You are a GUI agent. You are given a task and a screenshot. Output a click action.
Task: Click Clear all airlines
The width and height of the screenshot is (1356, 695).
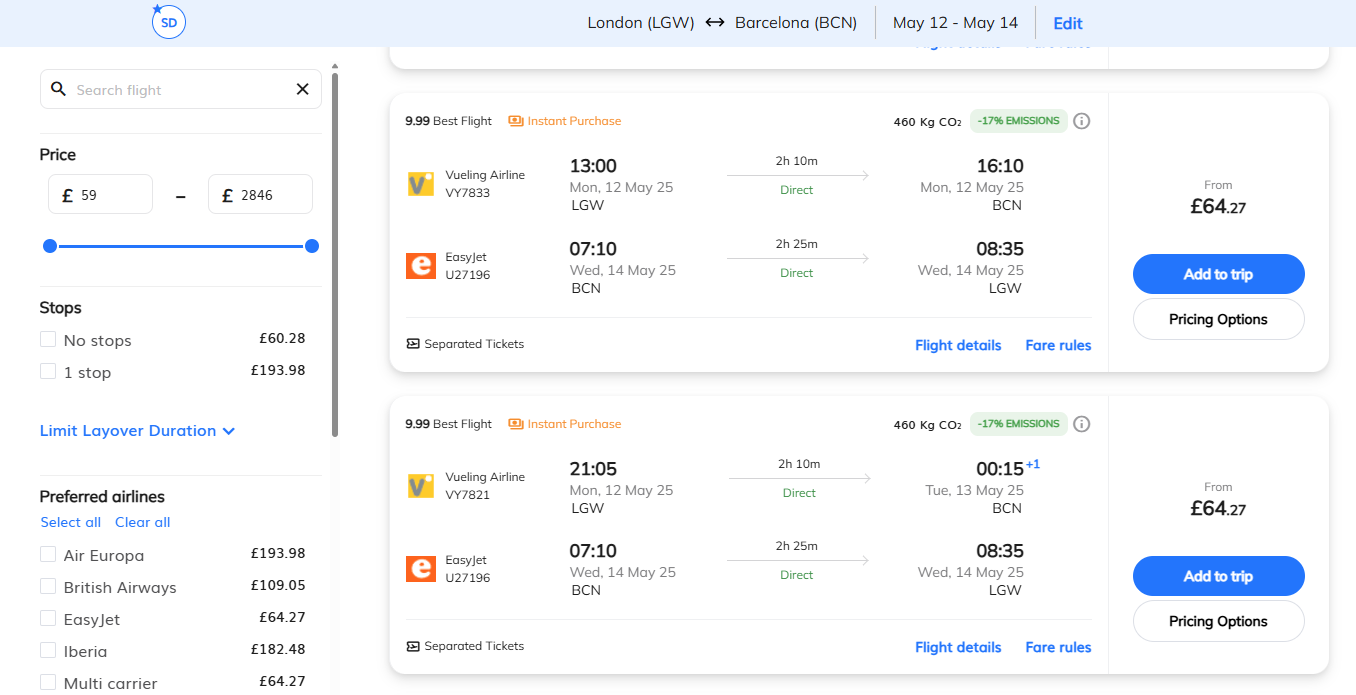[143, 522]
